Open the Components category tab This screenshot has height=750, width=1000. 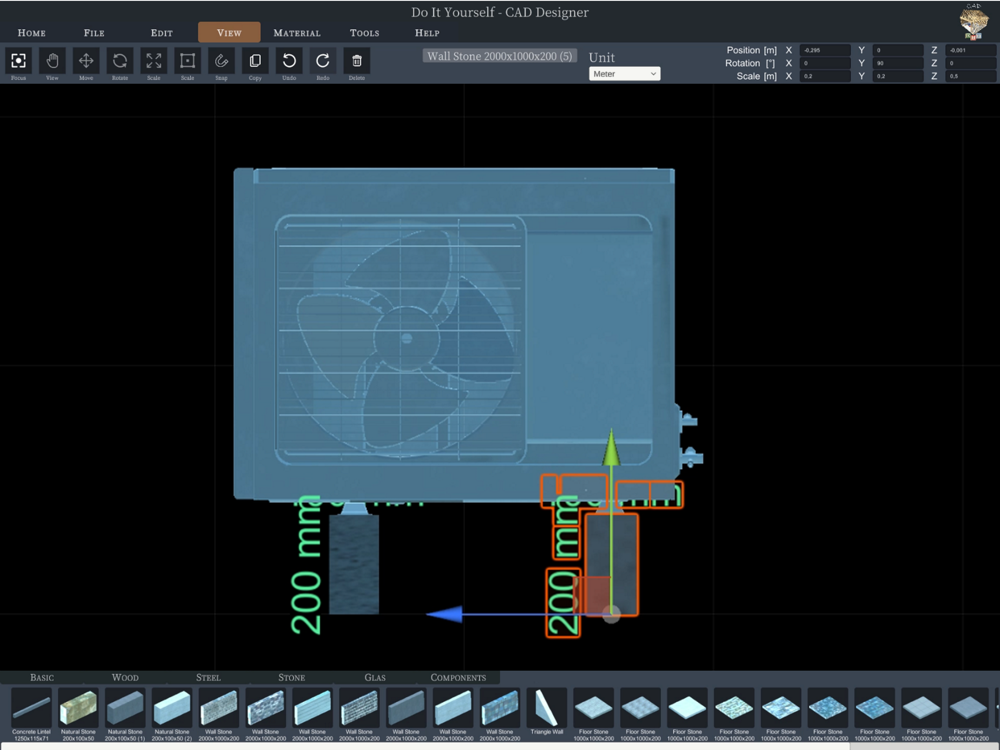click(458, 678)
